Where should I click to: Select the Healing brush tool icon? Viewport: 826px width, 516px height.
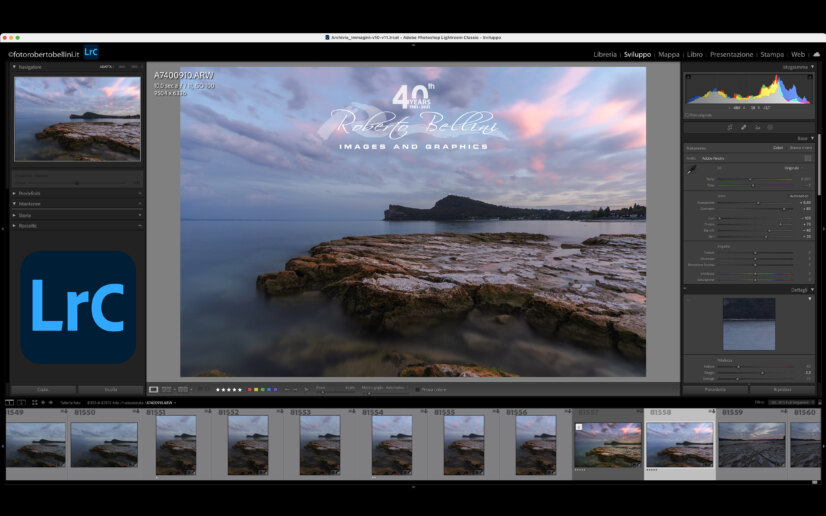click(744, 127)
